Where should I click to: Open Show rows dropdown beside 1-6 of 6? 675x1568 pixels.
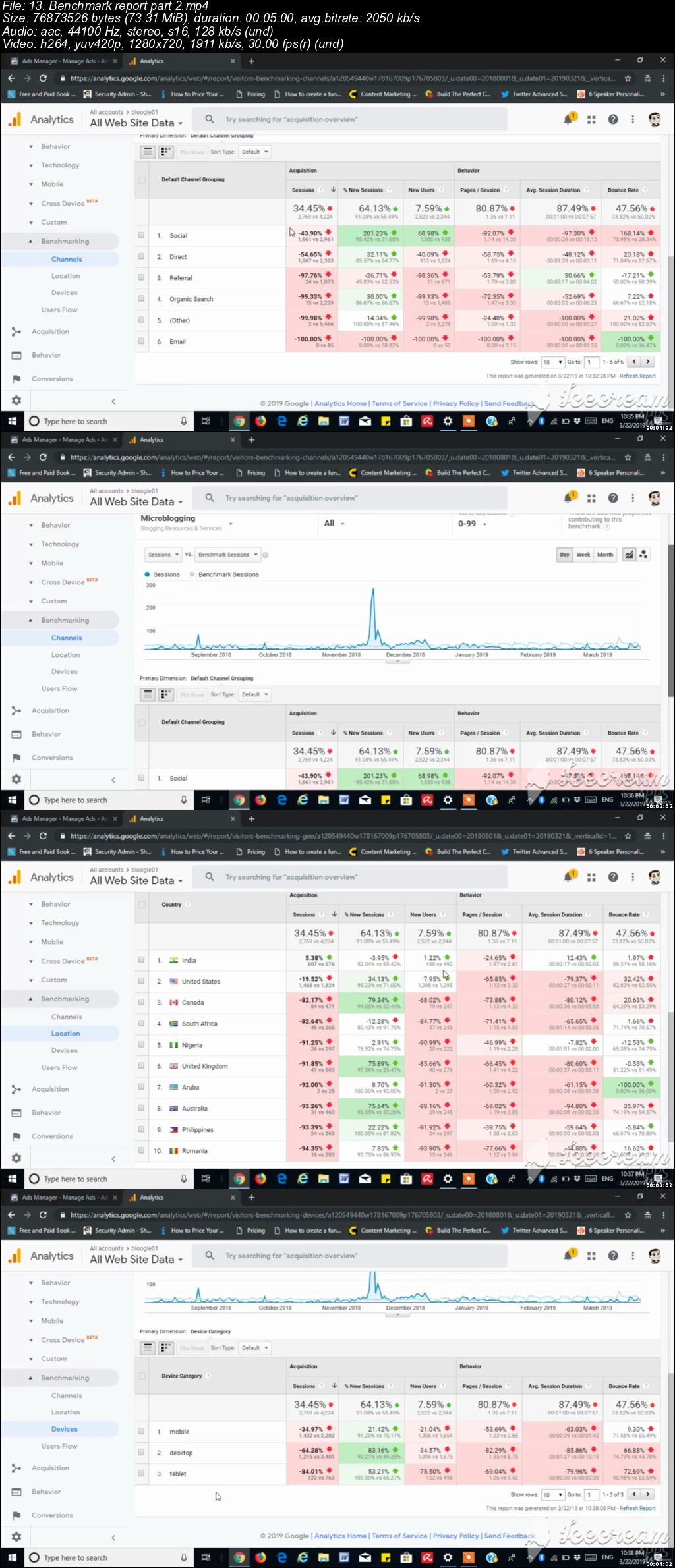[552, 362]
